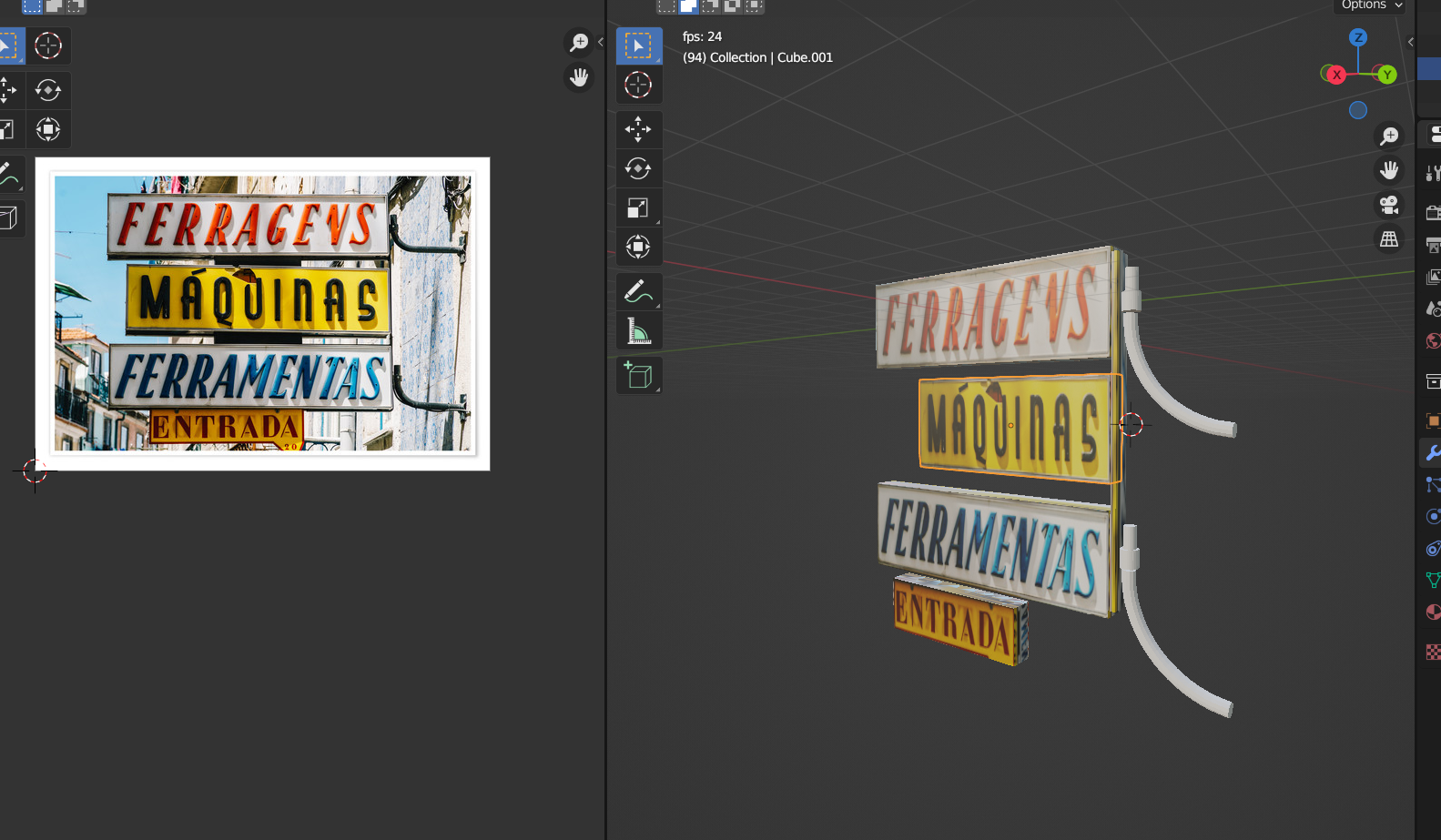
Task: Select the Move tool in right viewport
Action: coord(638,129)
